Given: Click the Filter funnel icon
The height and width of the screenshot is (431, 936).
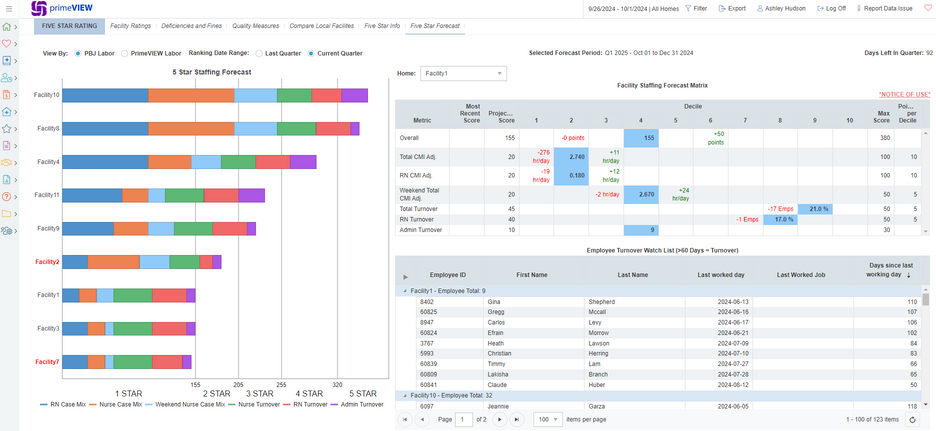Looking at the screenshot, I should click(688, 8).
